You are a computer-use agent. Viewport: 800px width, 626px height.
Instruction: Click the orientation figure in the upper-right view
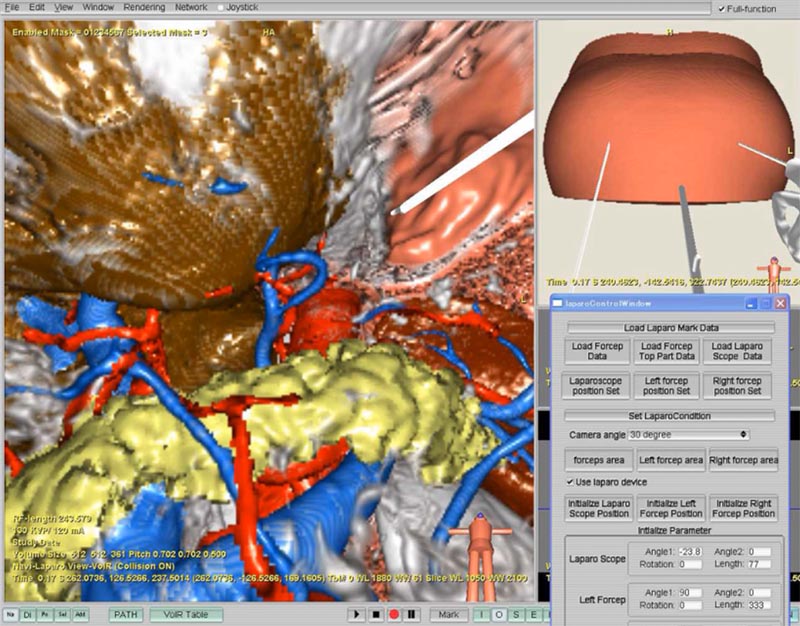coord(774,274)
